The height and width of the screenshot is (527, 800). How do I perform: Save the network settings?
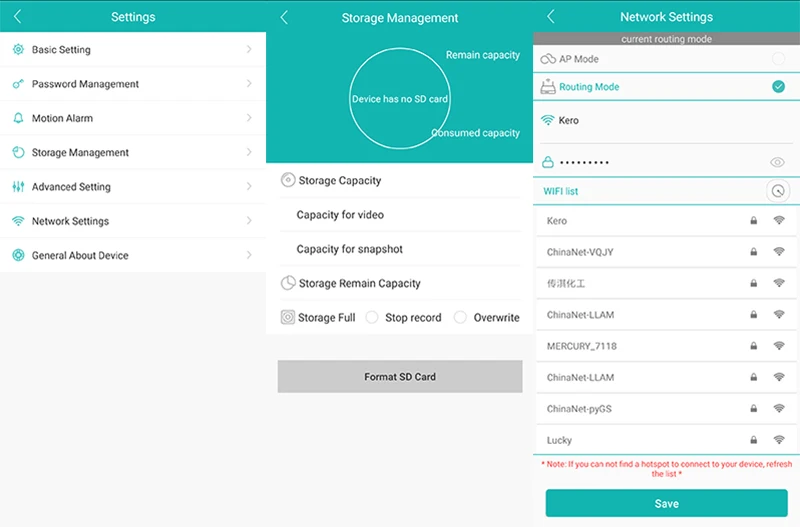coord(666,504)
